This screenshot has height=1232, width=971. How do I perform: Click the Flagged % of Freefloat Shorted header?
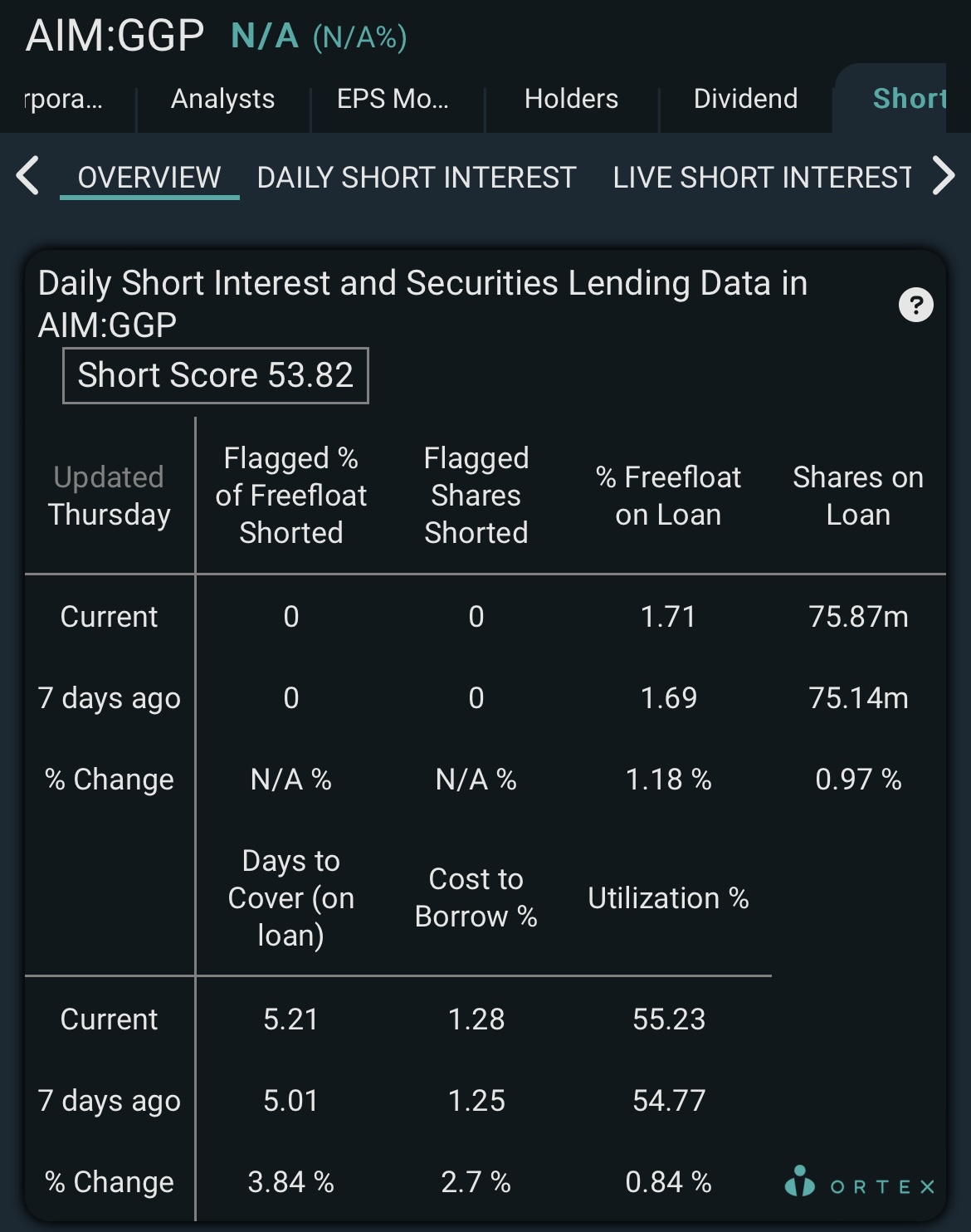(x=291, y=495)
